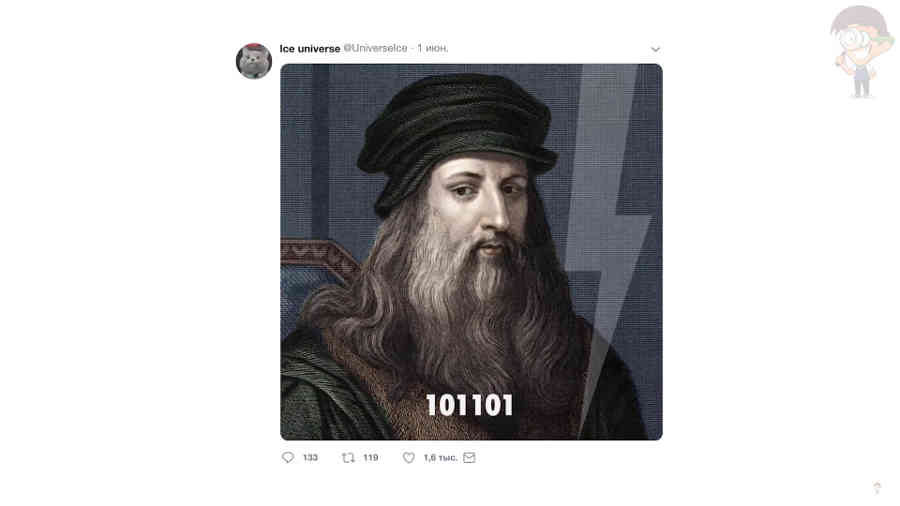Open the bearded man portrait image
The image size is (900, 506).
point(471,252)
